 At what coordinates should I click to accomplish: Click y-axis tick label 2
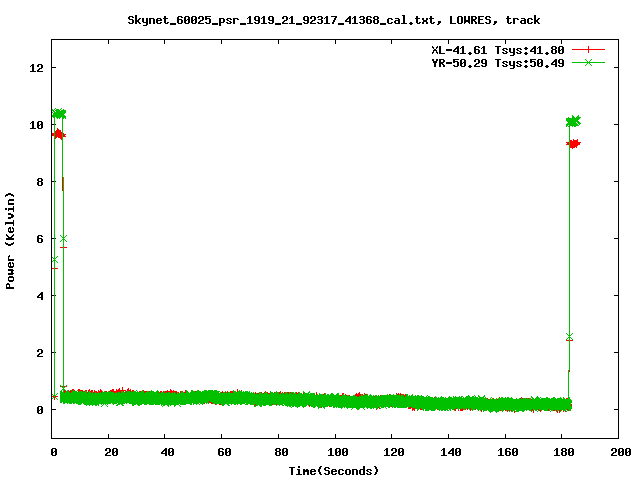coord(40,353)
